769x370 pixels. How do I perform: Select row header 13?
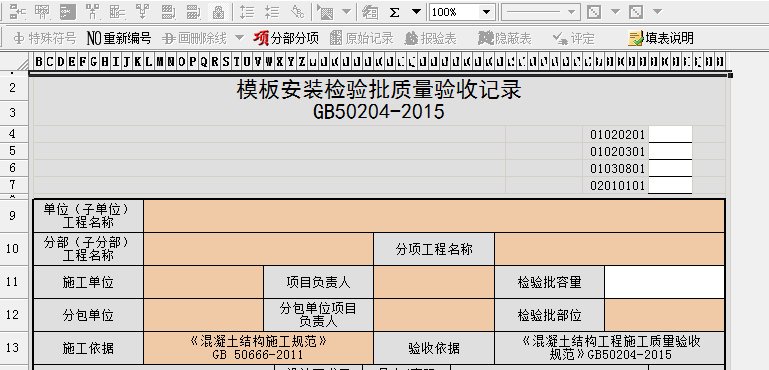13,348
